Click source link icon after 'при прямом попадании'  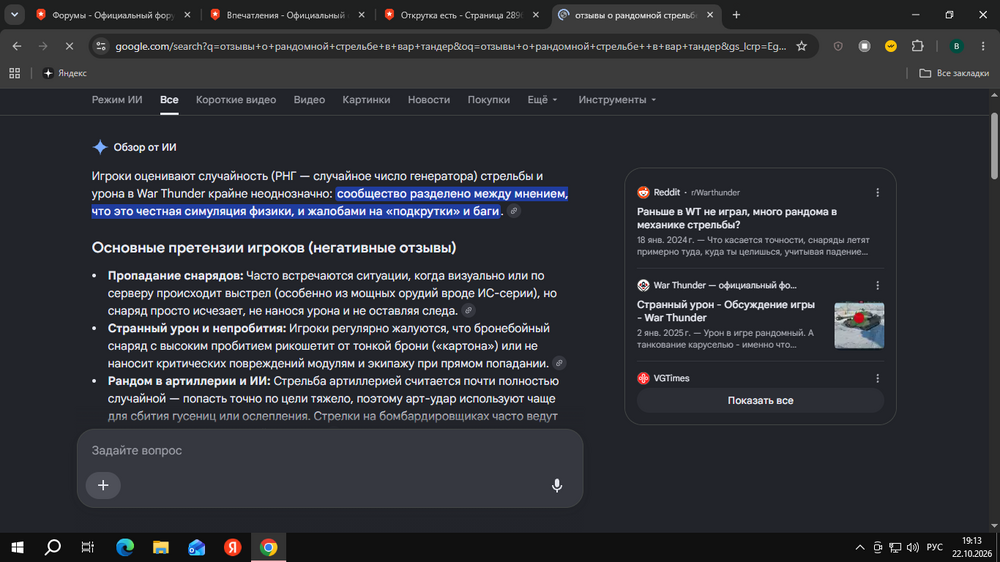(559, 364)
